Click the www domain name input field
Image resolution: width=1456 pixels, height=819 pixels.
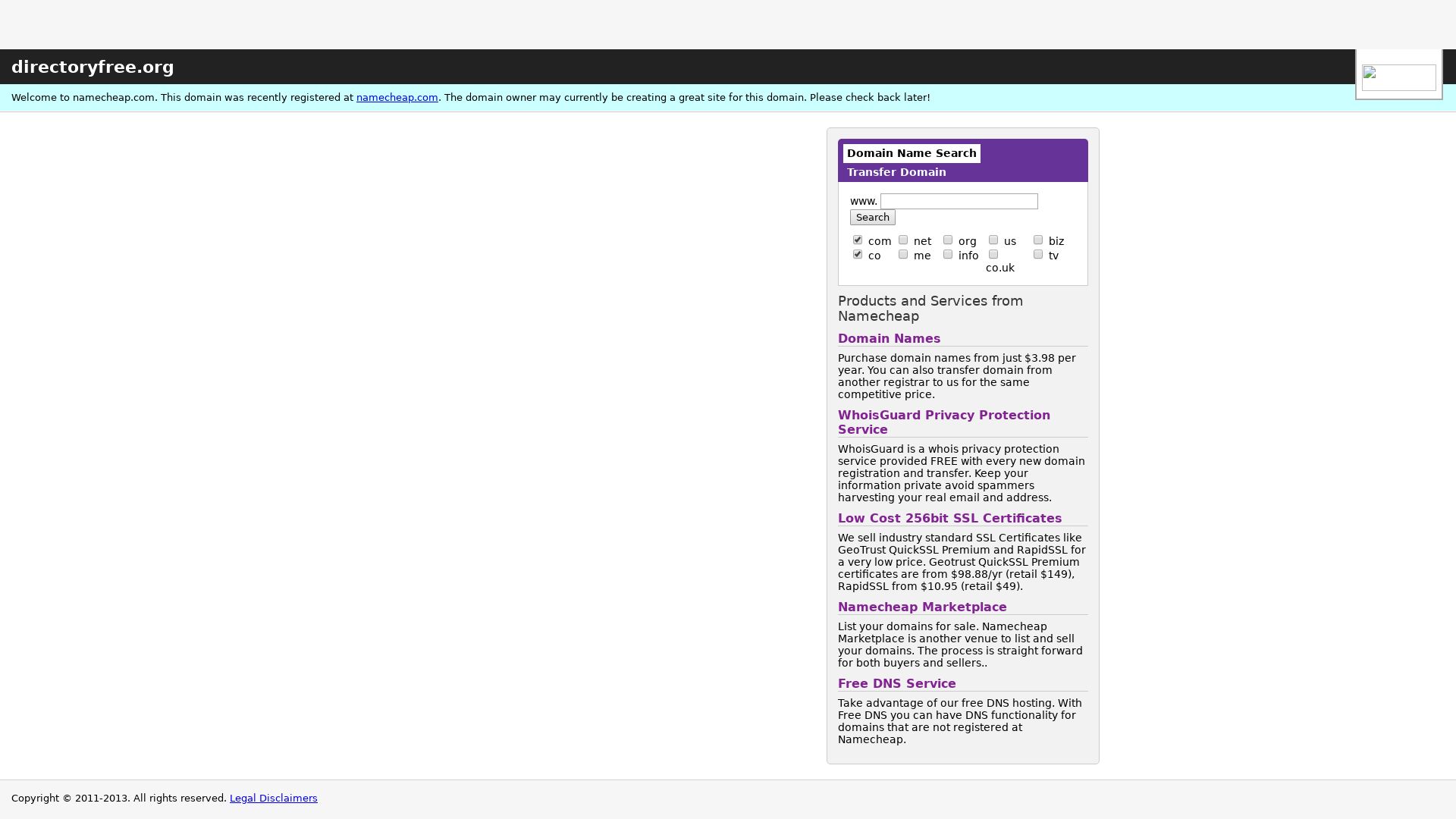tap(959, 201)
